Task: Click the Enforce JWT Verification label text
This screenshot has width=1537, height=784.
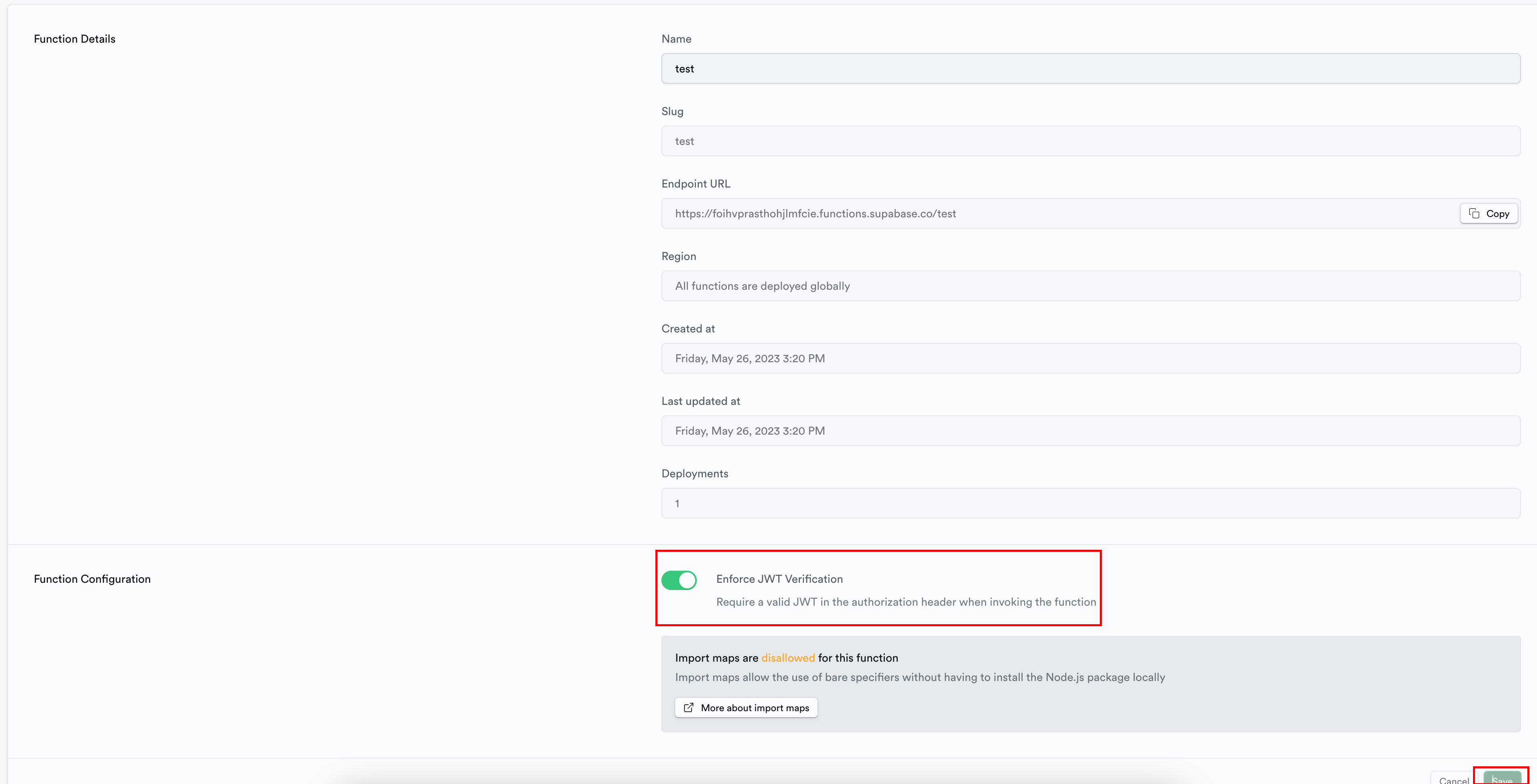Action: coord(779,579)
